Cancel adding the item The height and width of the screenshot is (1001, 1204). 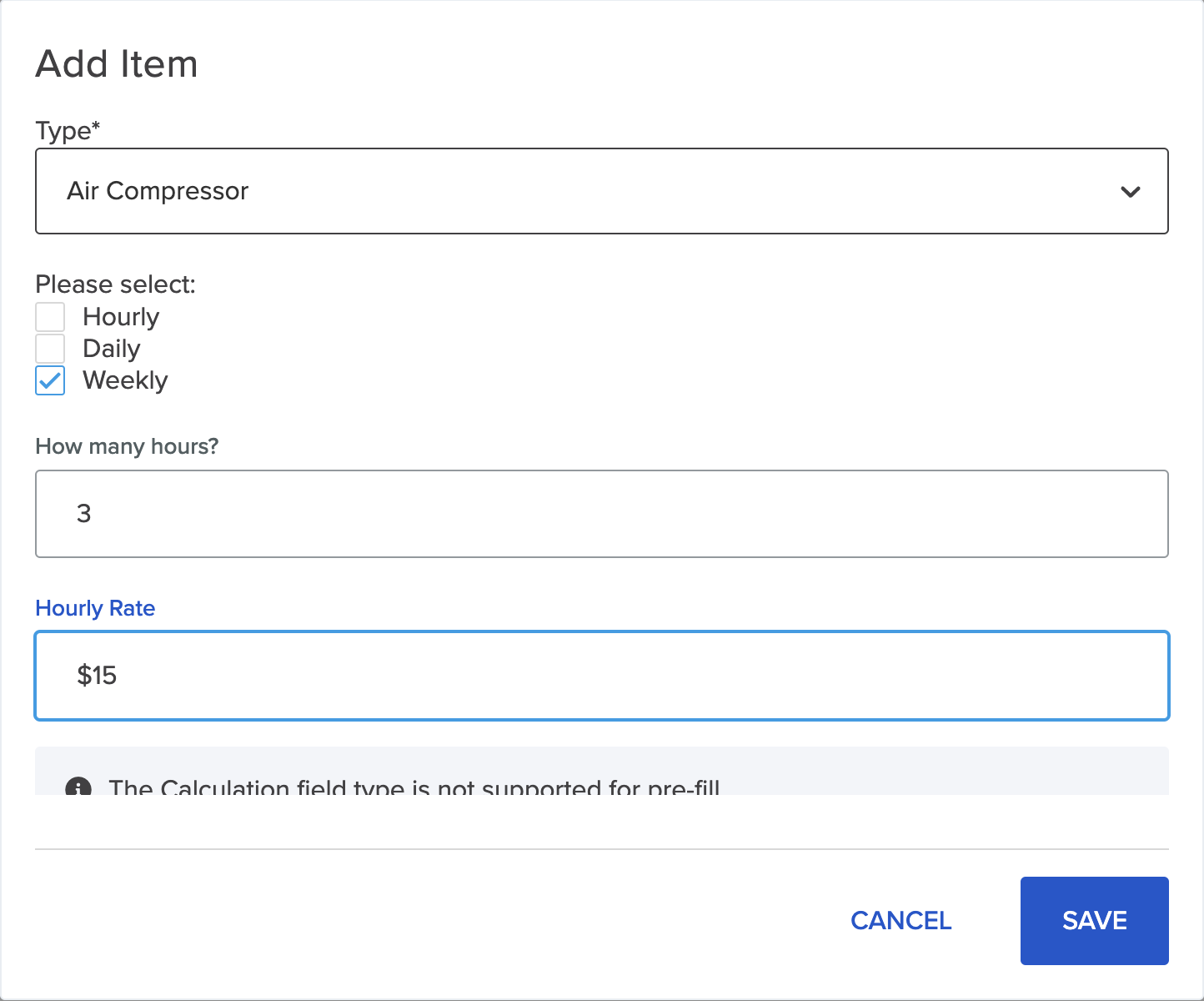click(900, 921)
